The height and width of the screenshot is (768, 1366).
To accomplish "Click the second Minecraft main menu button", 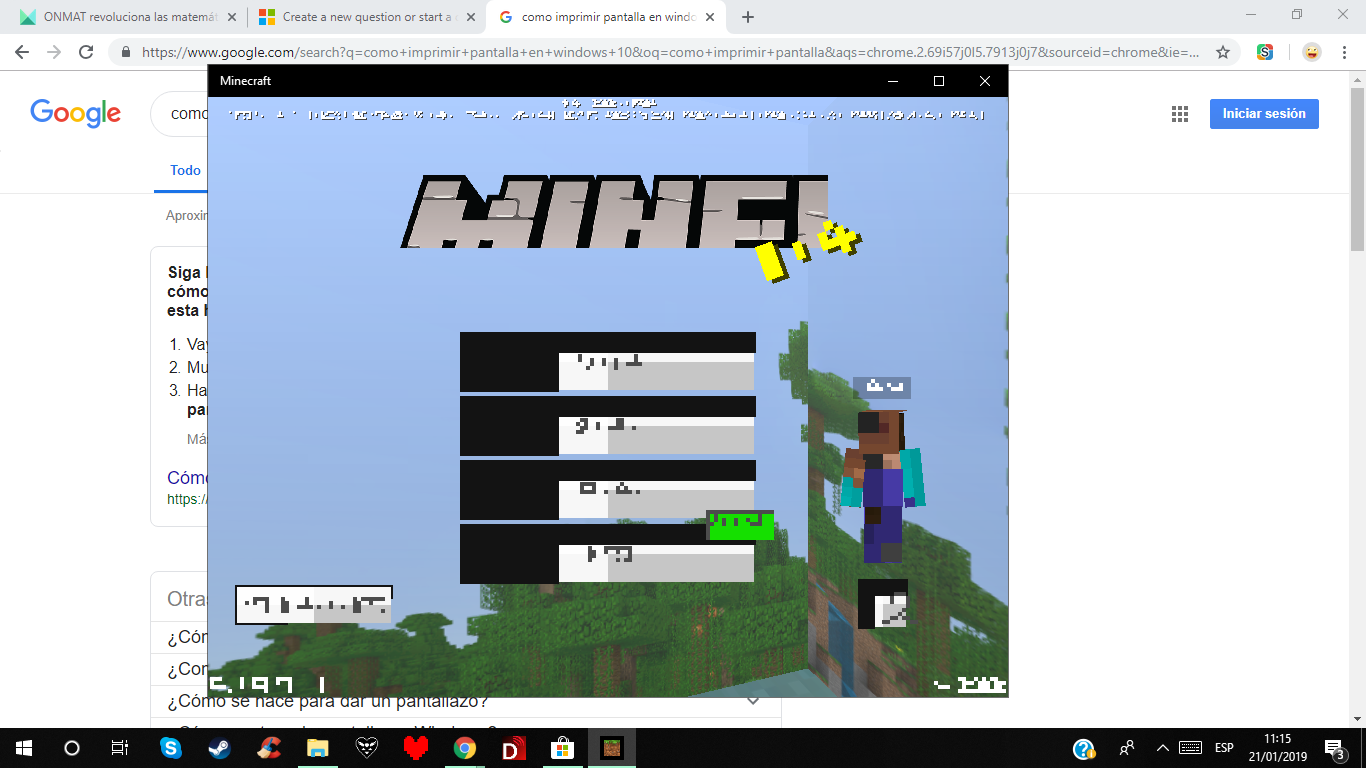I will point(607,426).
